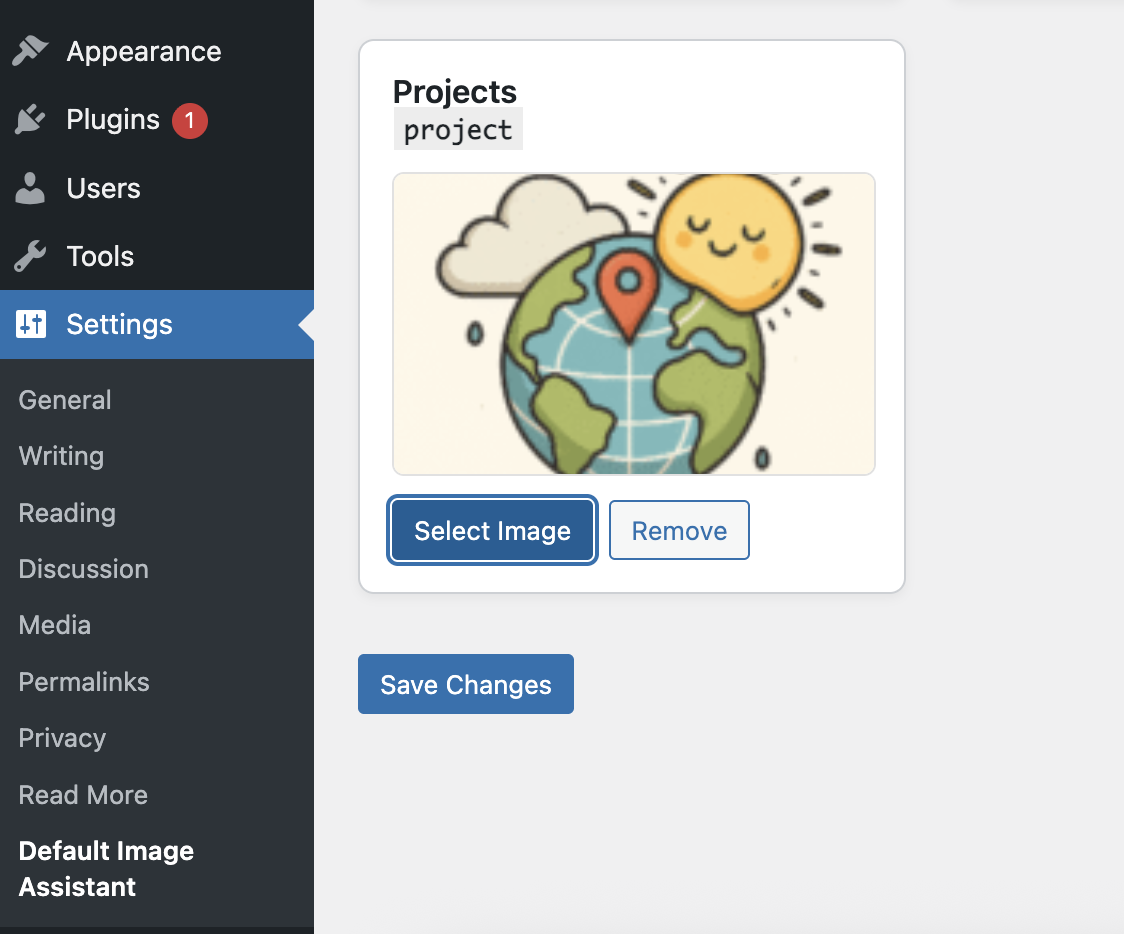The width and height of the screenshot is (1124, 934).
Task: Click the Settings sidebar icon
Action: (x=30, y=324)
